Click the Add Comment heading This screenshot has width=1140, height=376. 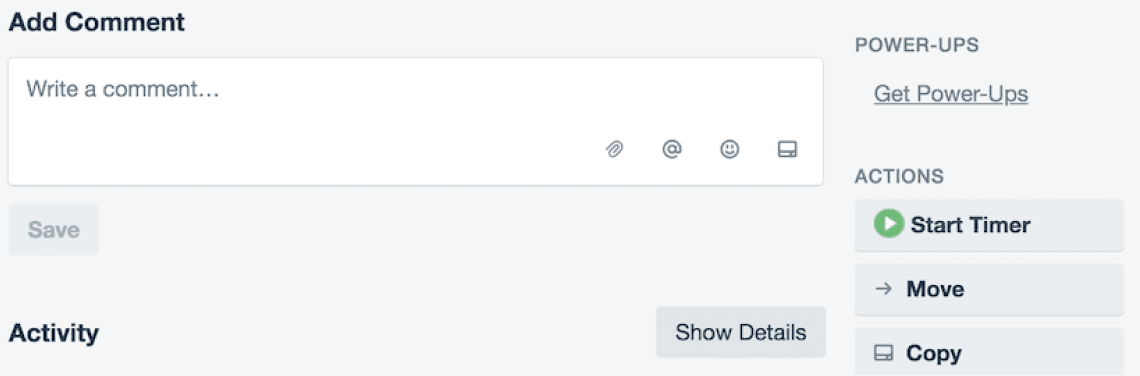tap(97, 22)
